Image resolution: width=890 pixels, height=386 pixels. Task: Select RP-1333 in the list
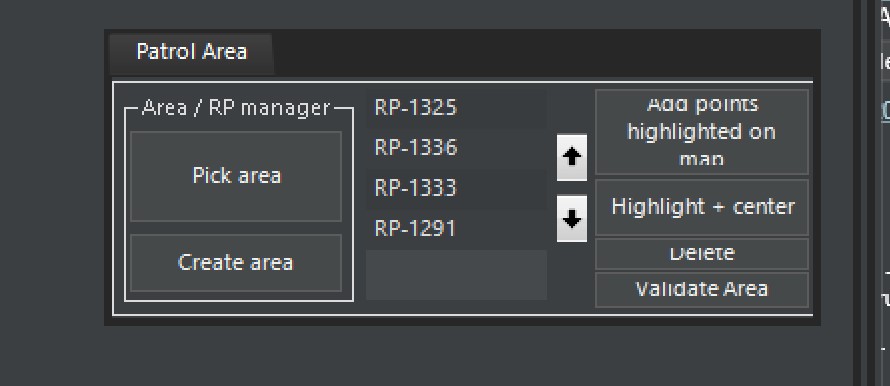coord(456,188)
